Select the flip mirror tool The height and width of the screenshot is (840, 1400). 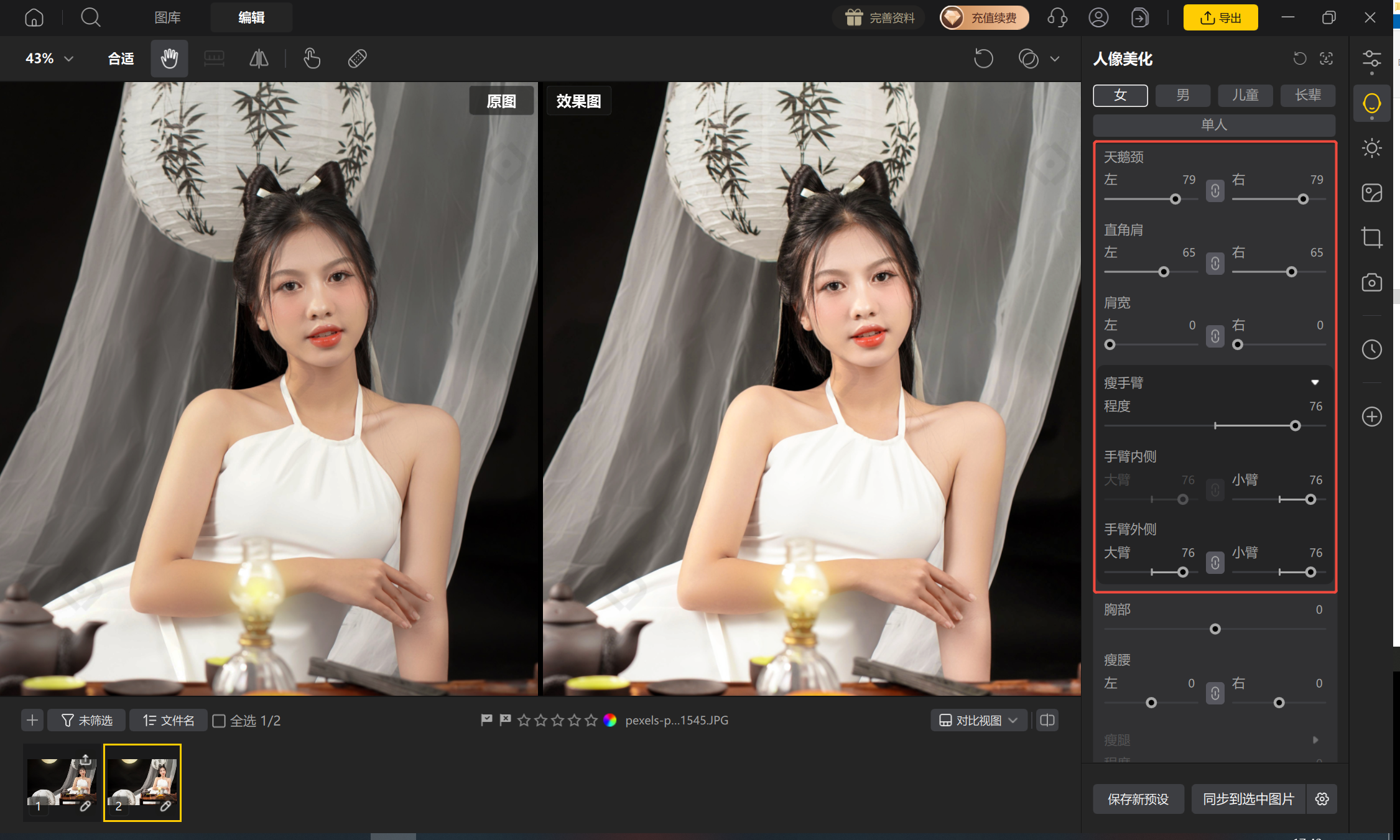coord(259,58)
